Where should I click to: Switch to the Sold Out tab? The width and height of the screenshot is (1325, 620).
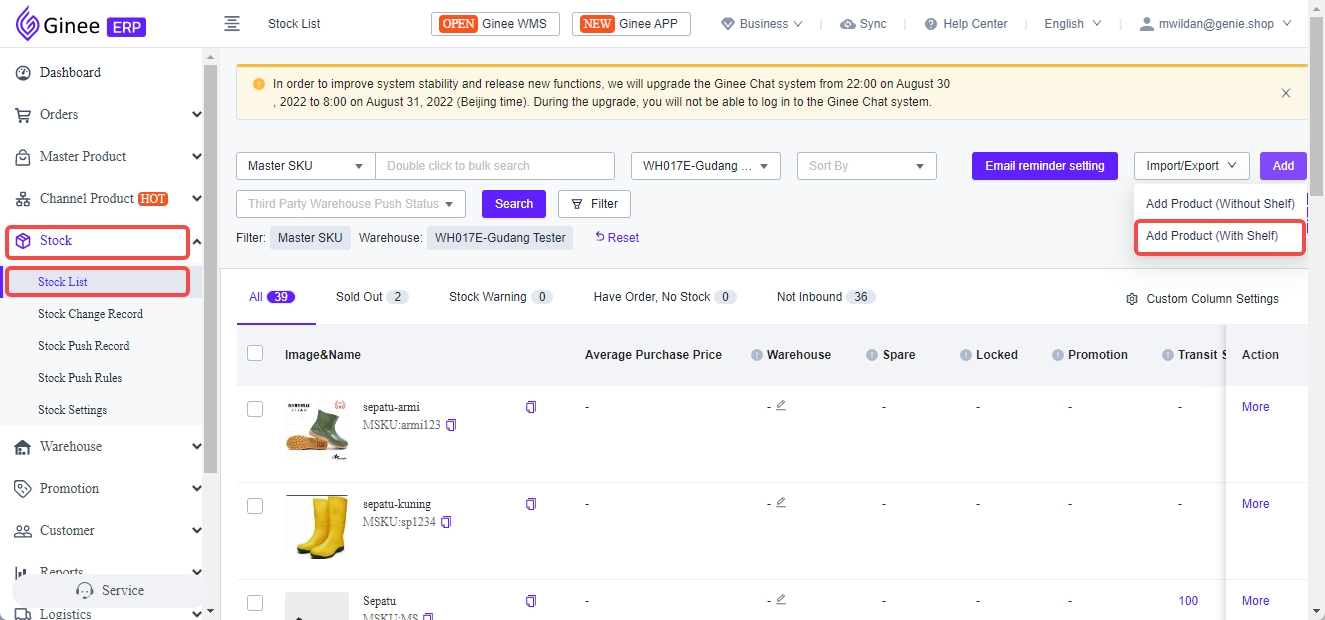tap(372, 297)
